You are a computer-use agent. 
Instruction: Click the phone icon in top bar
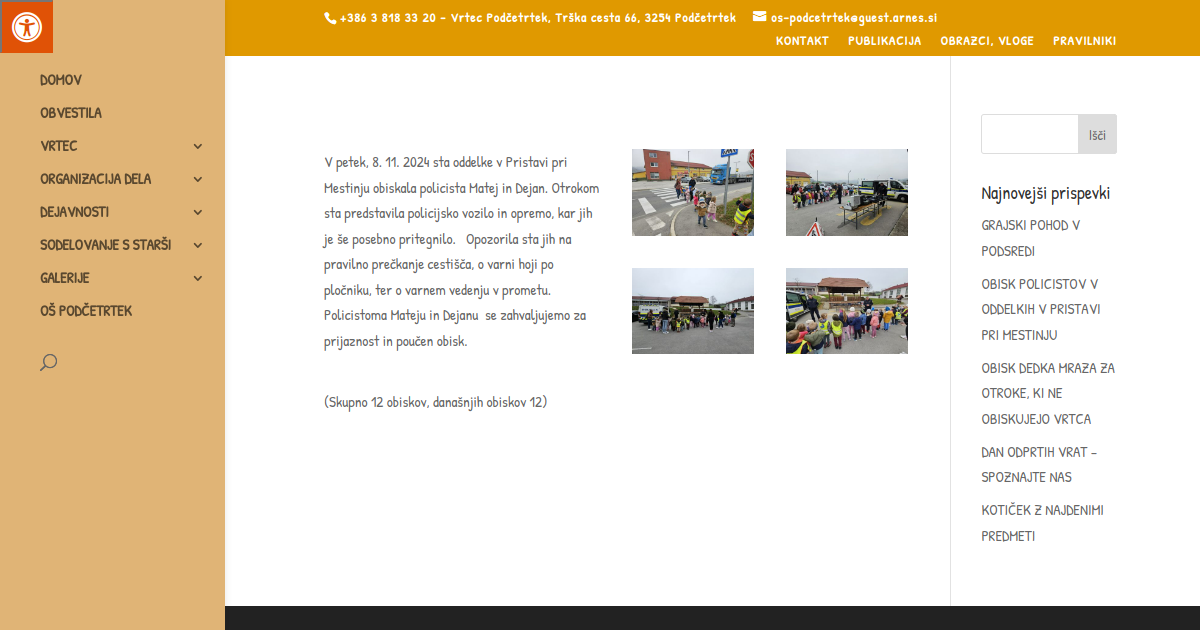point(330,17)
